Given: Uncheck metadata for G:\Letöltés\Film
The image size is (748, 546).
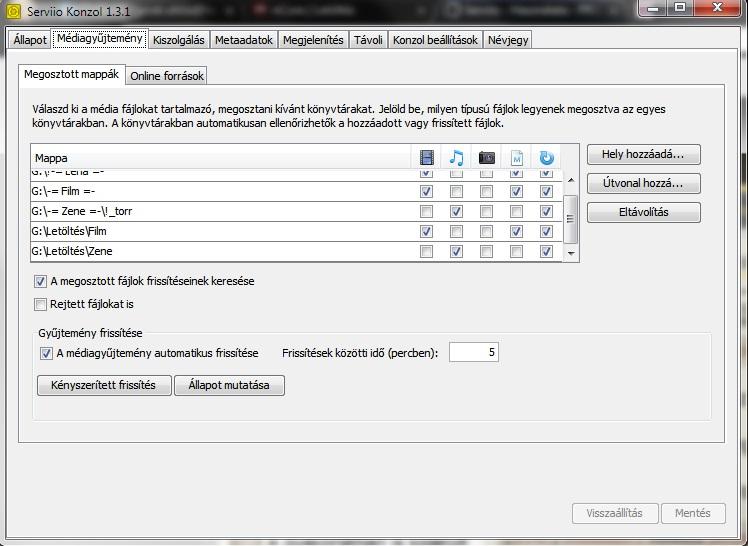Looking at the screenshot, I should coord(516,231).
